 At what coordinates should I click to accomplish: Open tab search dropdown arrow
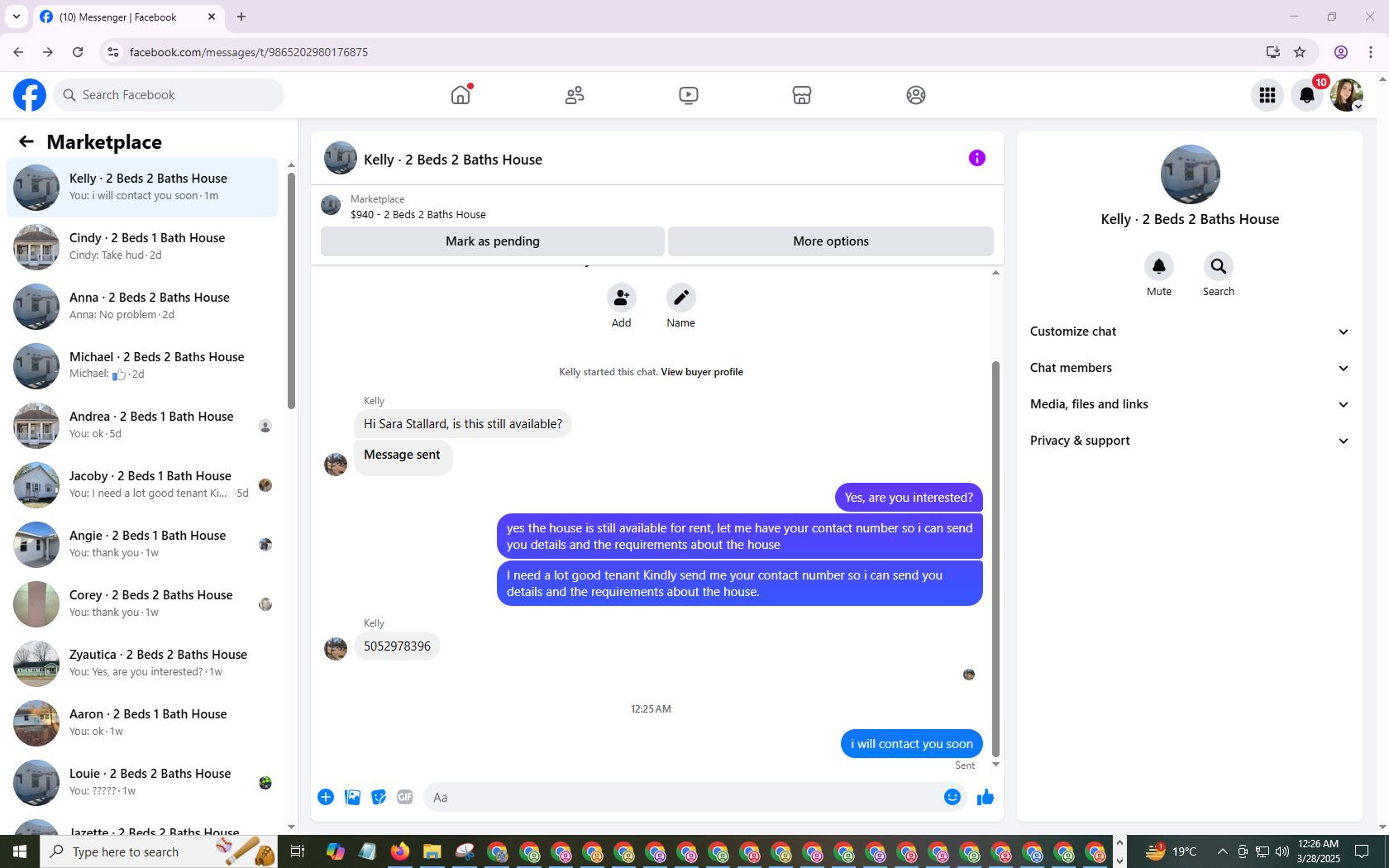coord(17,17)
